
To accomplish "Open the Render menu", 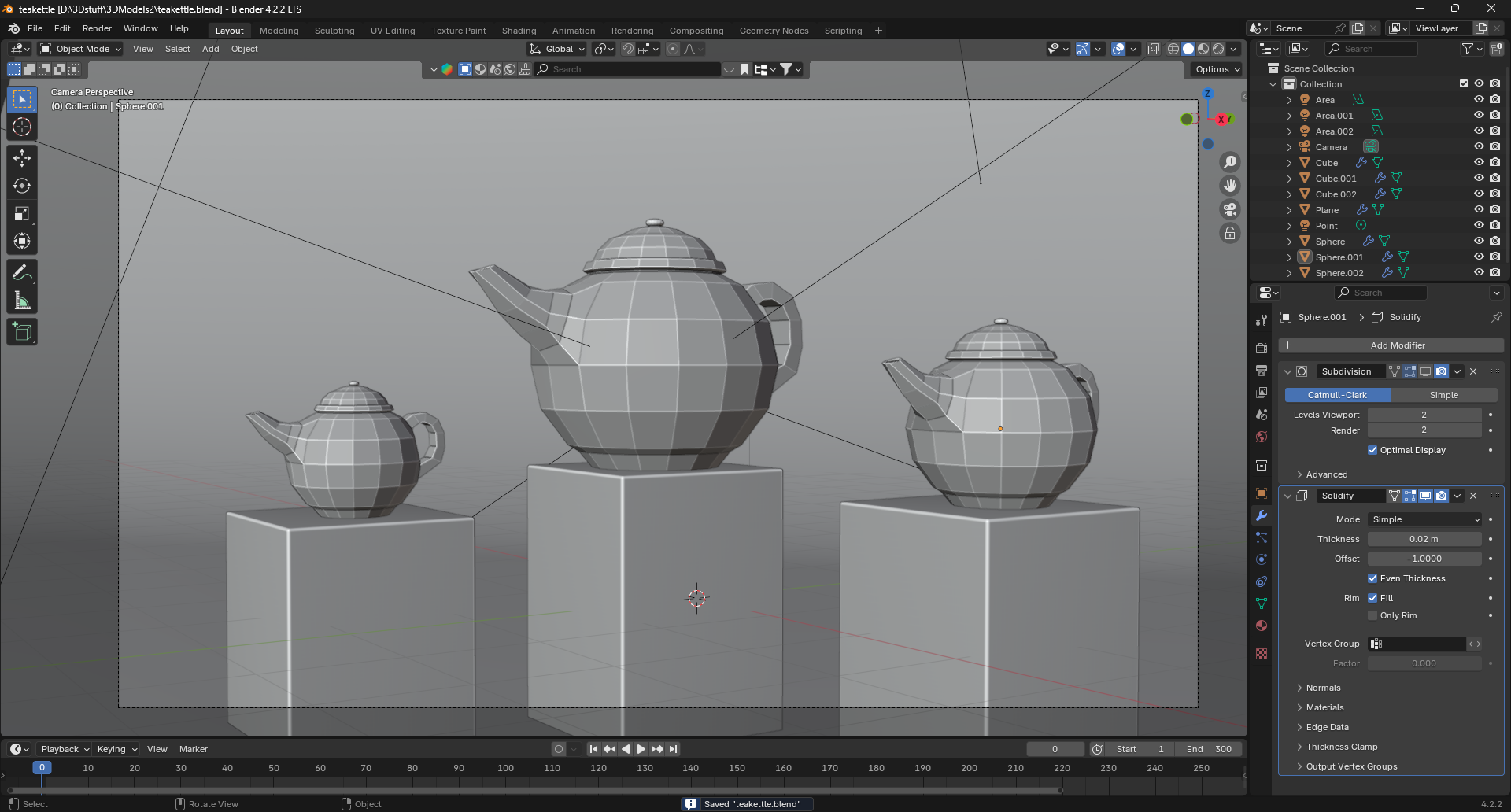I will point(97,28).
